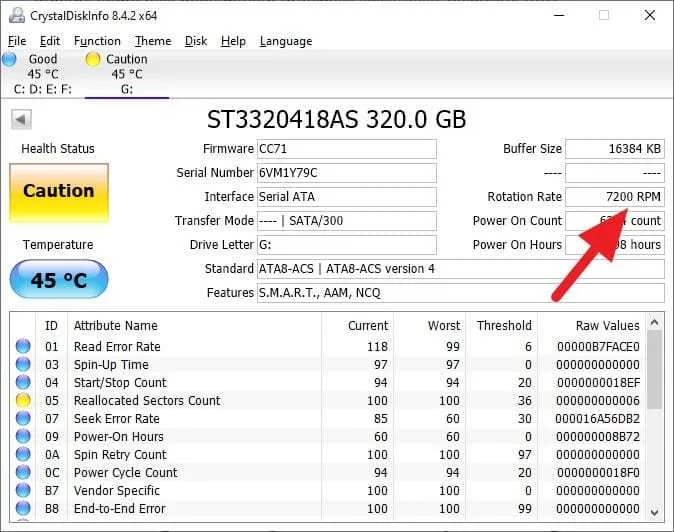Click the attribute list scrollbar thumb

coord(654,370)
